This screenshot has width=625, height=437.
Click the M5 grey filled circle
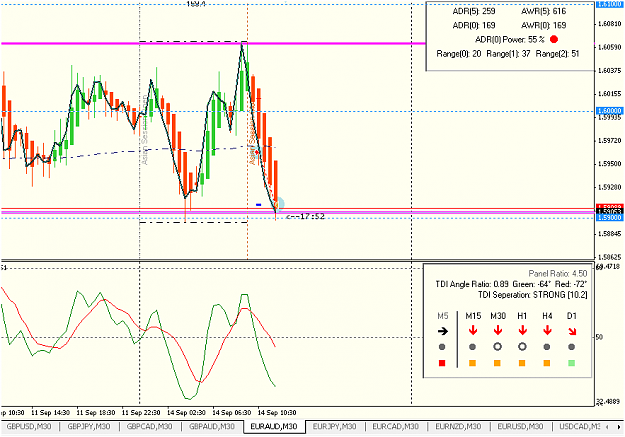click(x=442, y=347)
